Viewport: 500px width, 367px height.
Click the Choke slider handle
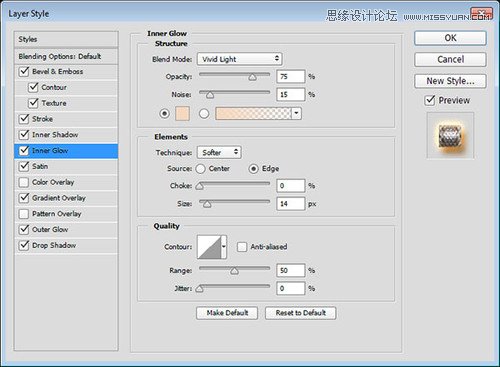(200, 186)
